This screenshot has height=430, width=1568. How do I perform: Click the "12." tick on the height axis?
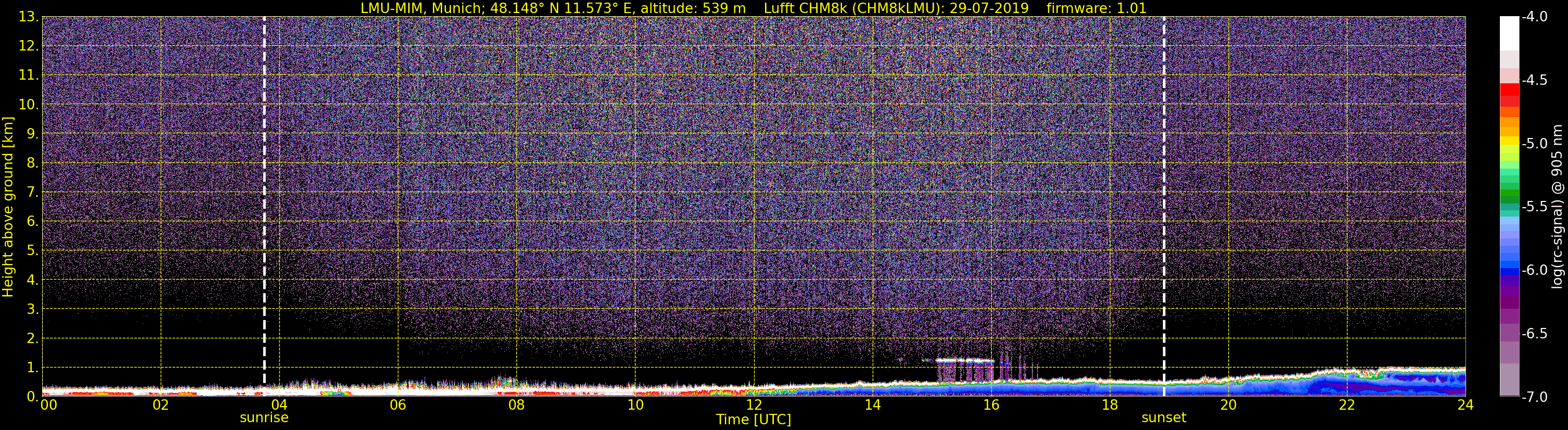click(x=29, y=46)
